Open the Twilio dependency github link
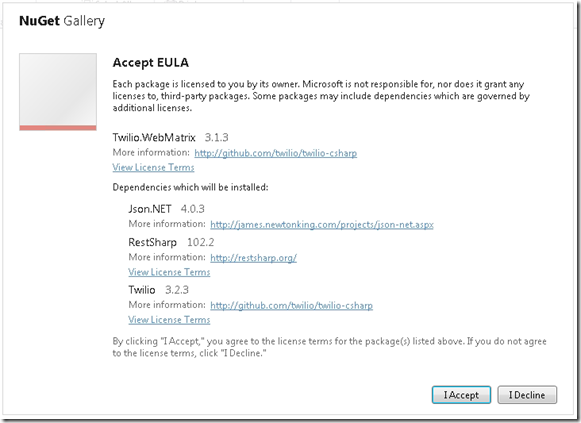 [x=291, y=305]
